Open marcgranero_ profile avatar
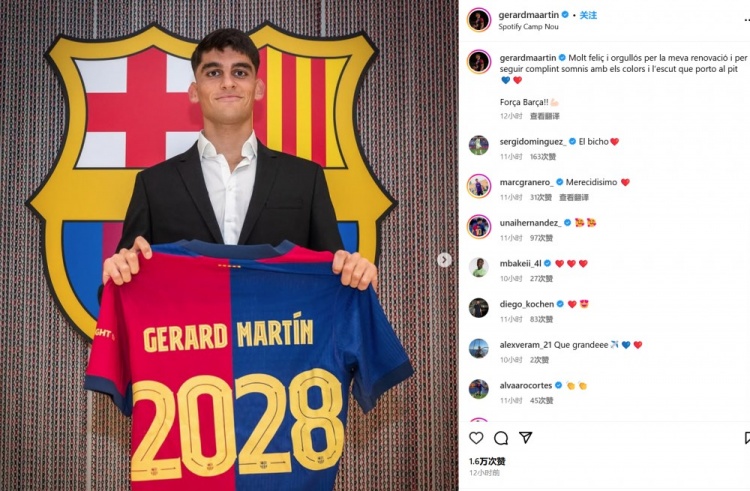This screenshot has width=750, height=491. tap(479, 186)
